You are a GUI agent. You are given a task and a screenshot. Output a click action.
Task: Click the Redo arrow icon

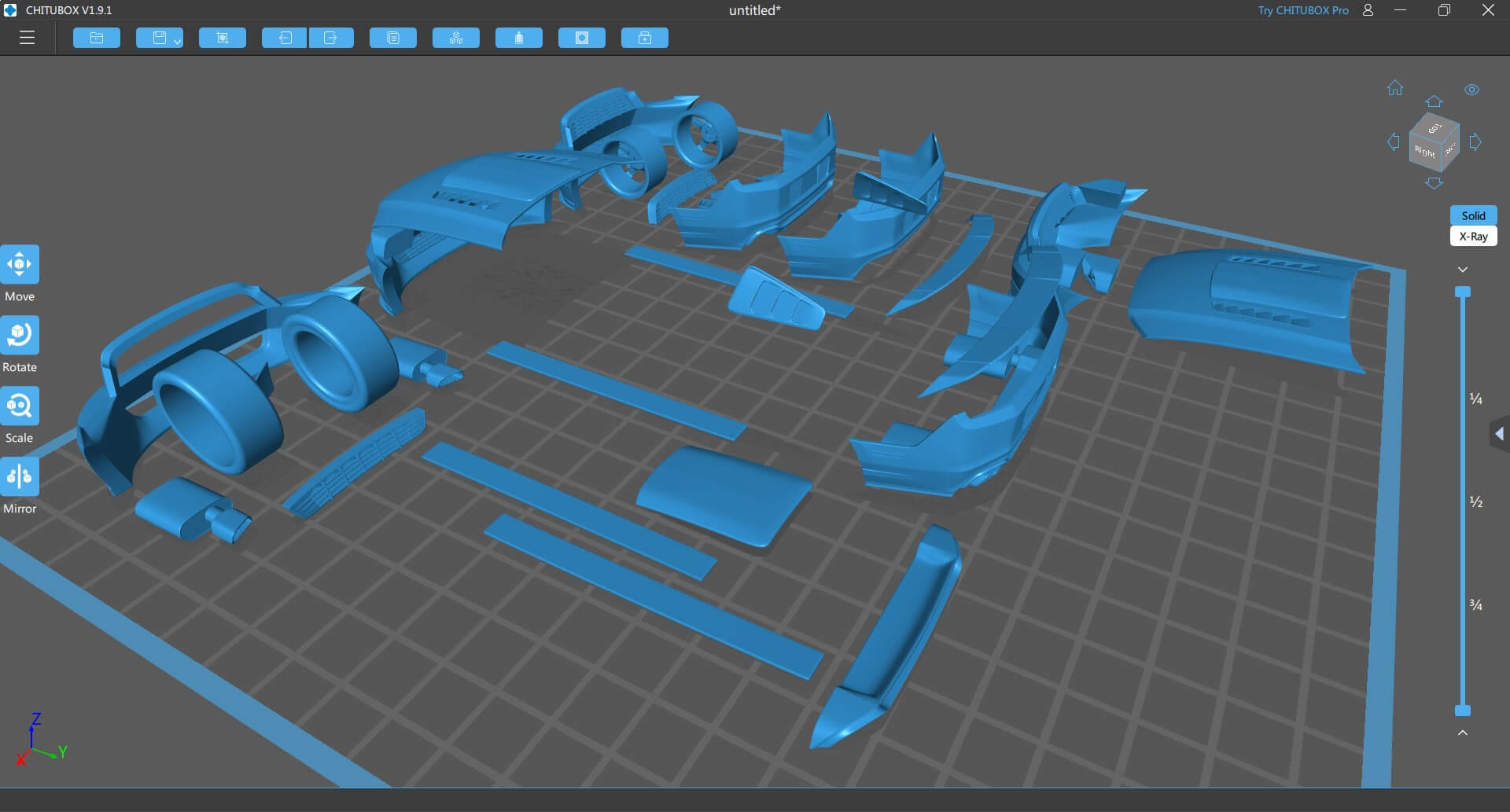coord(331,38)
